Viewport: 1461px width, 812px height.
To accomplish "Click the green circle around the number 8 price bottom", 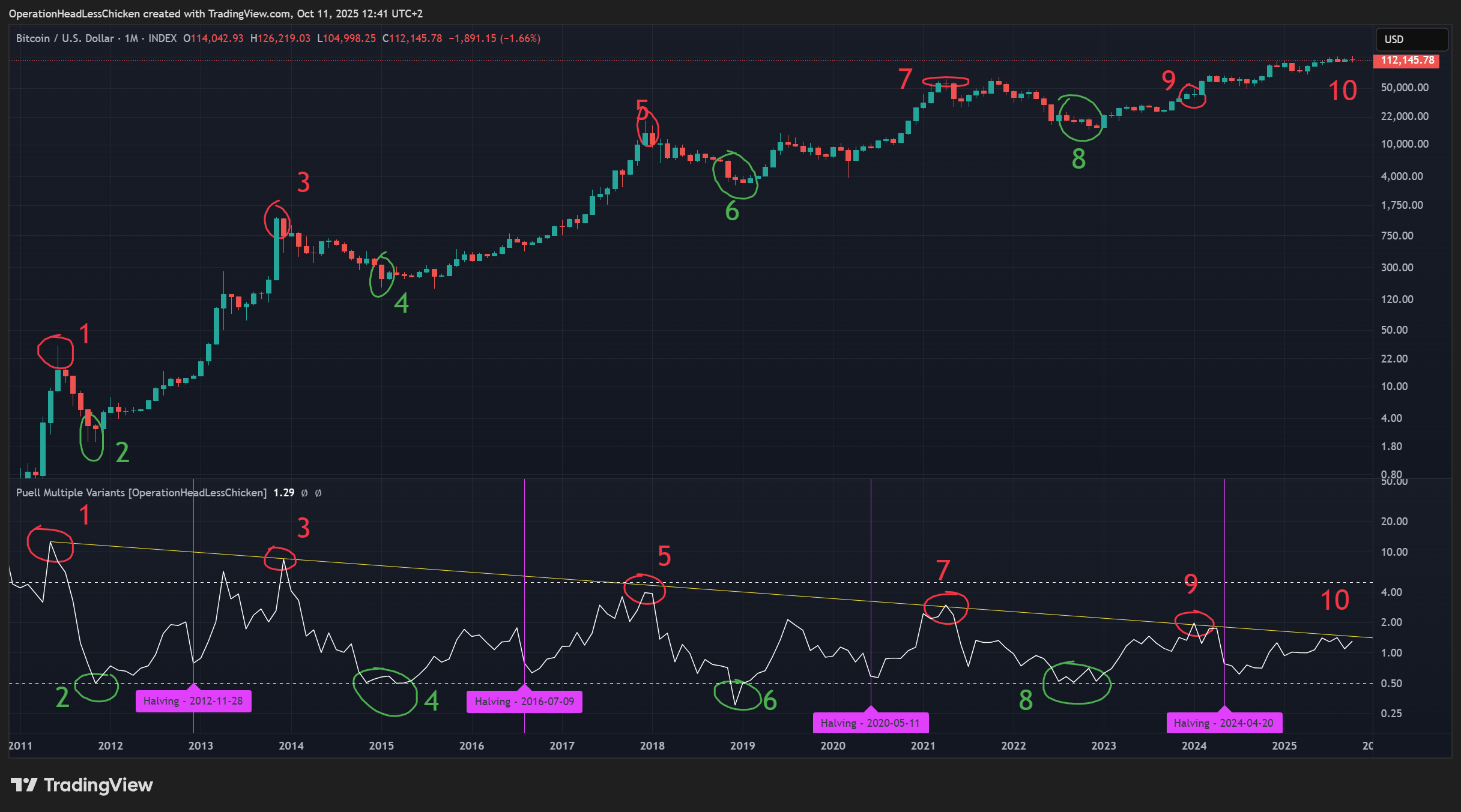I will click(x=1081, y=118).
